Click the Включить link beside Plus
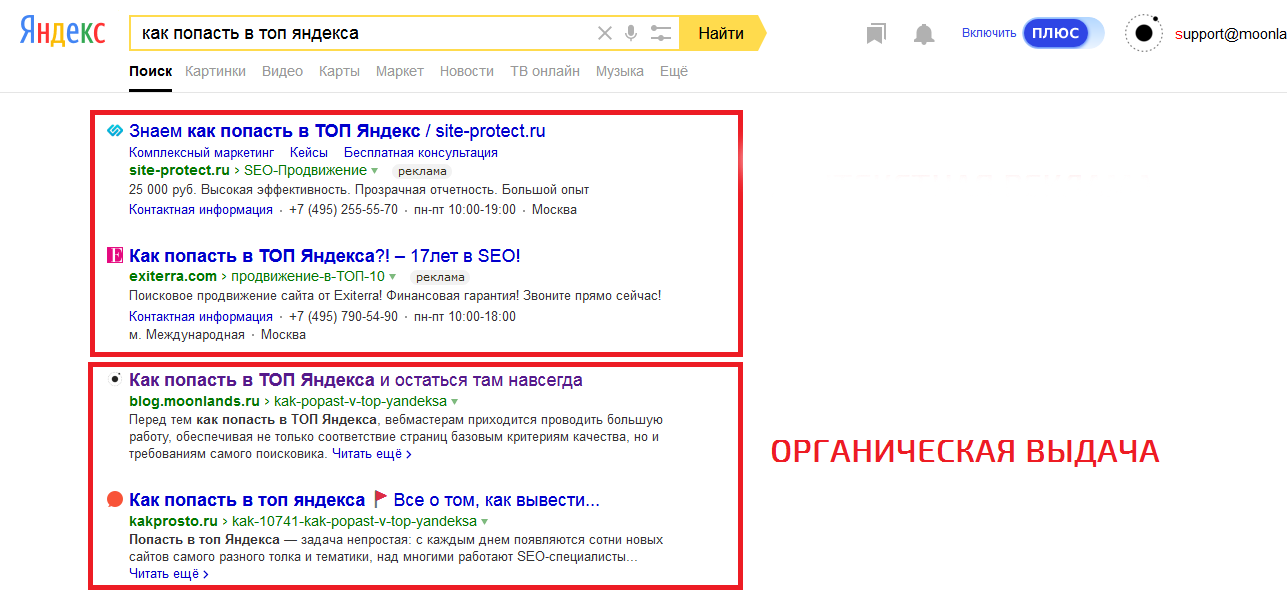The image size is (1287, 593). click(x=989, y=33)
